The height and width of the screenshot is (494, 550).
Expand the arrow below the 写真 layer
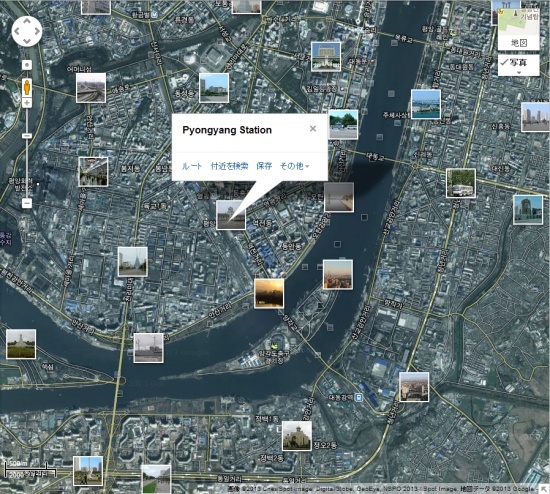pos(519,73)
